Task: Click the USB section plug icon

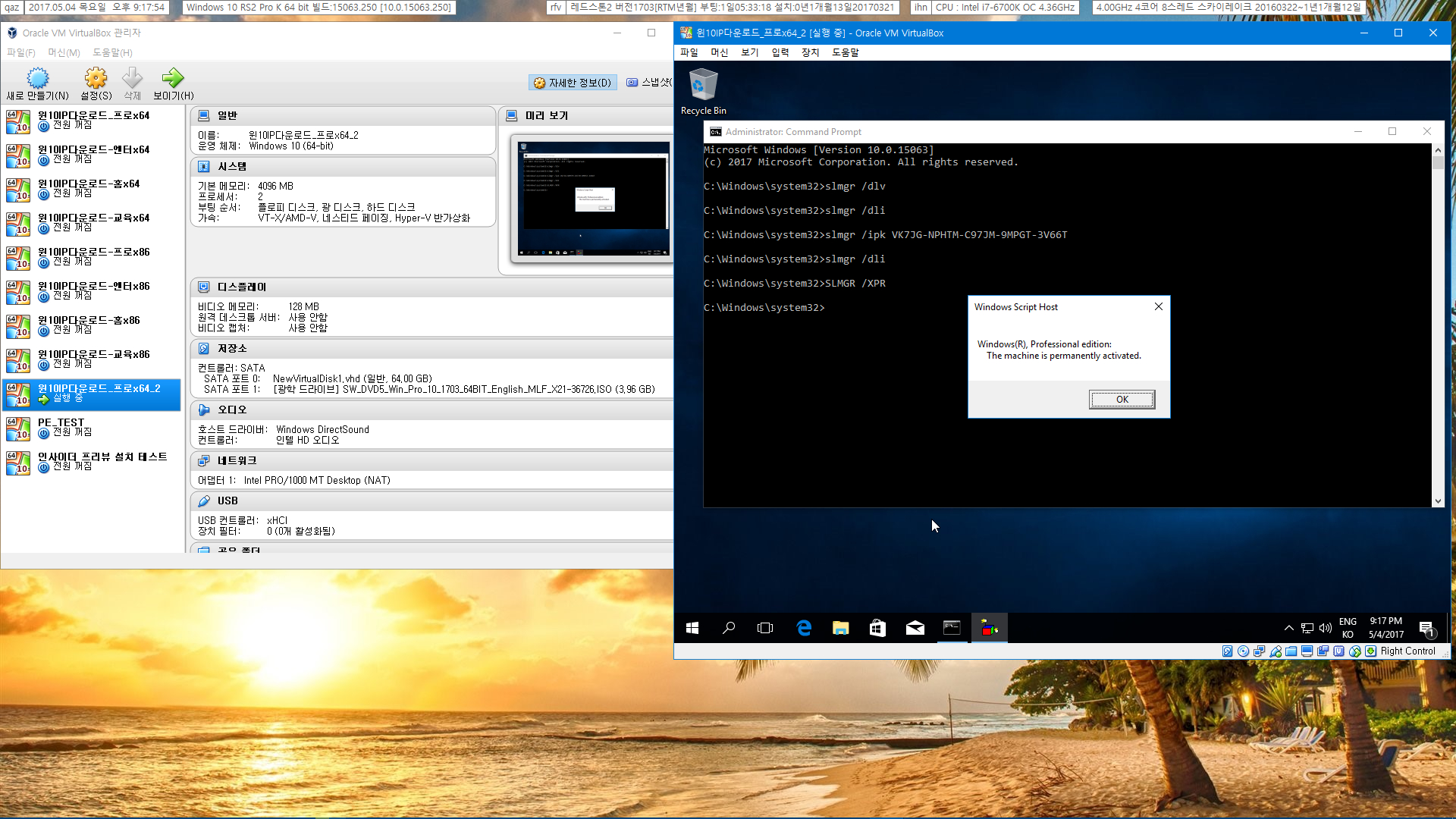Action: [204, 500]
